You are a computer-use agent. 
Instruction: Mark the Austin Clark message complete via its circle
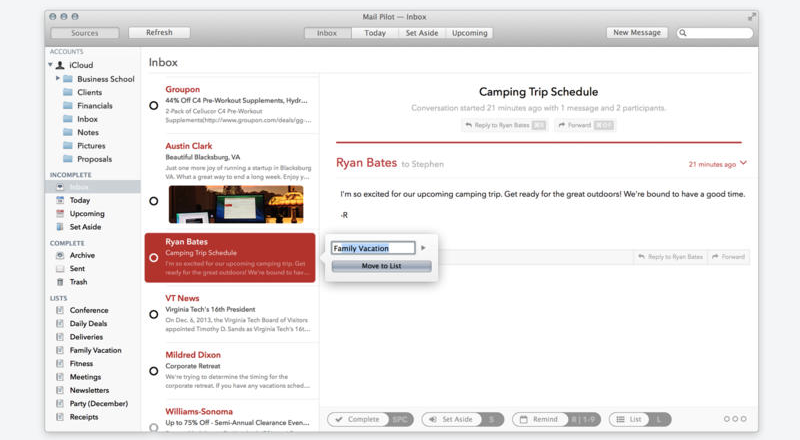154,201
